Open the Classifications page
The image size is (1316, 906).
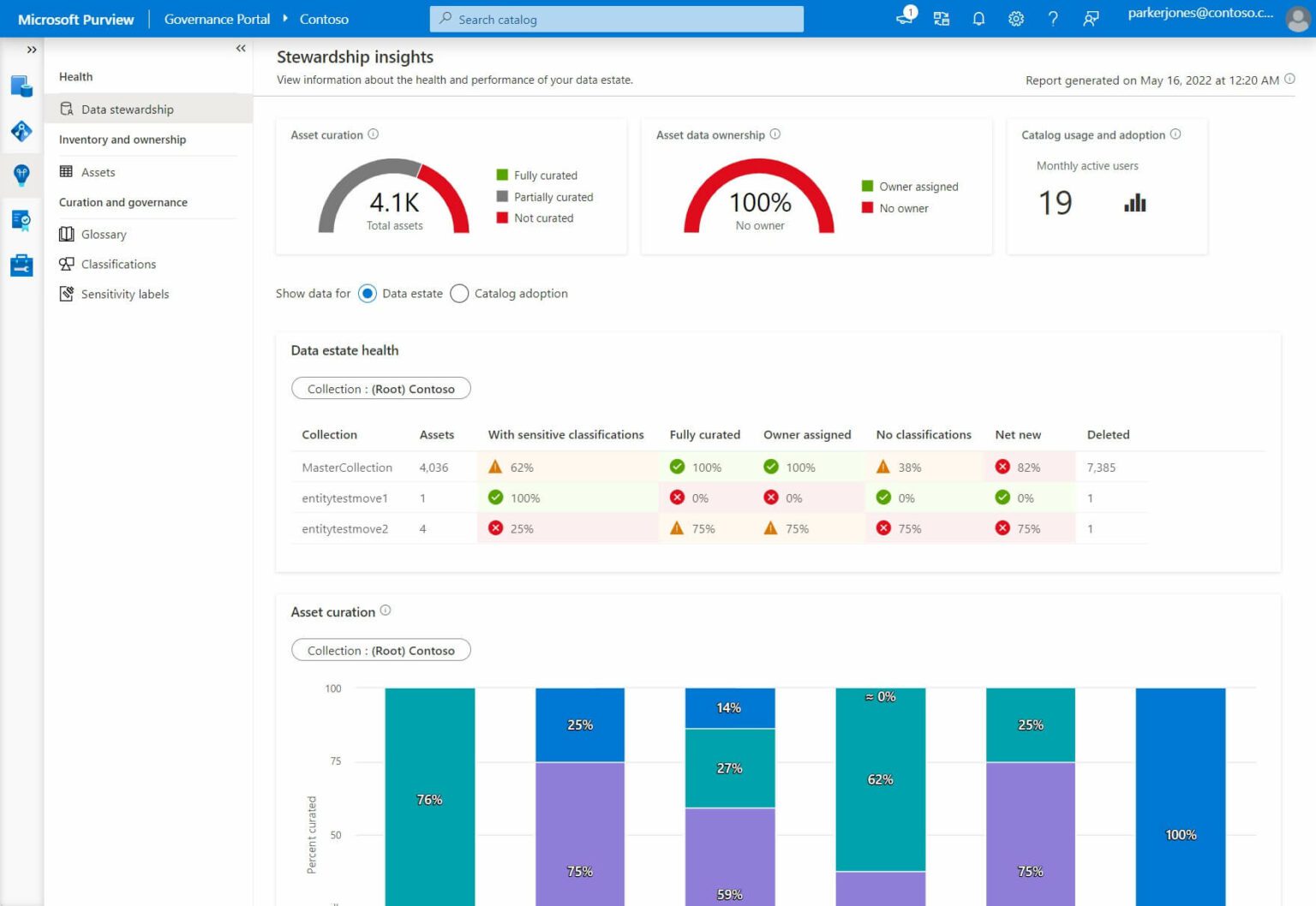point(118,264)
